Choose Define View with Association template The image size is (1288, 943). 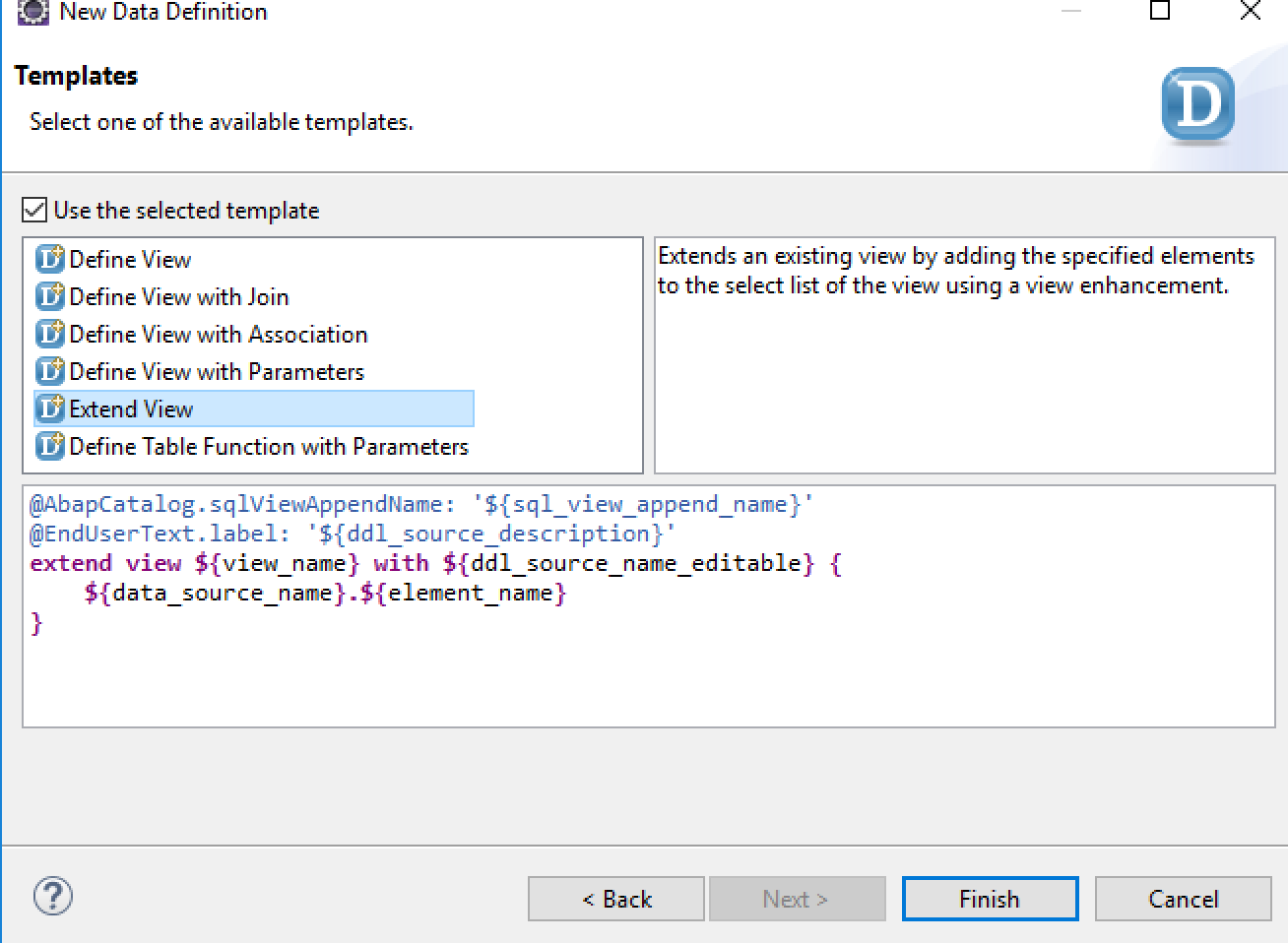218,334
